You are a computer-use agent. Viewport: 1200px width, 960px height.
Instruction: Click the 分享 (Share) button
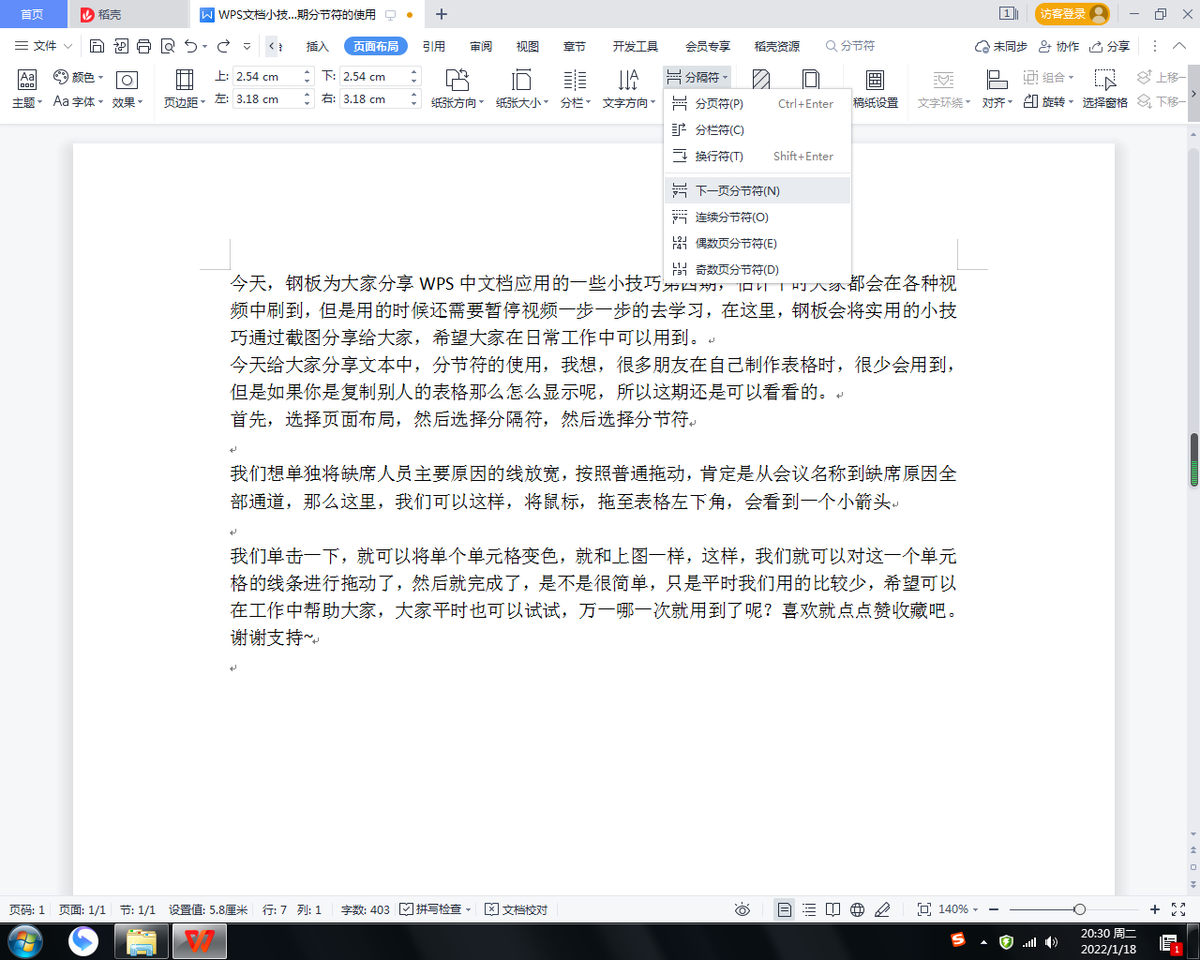point(1111,46)
